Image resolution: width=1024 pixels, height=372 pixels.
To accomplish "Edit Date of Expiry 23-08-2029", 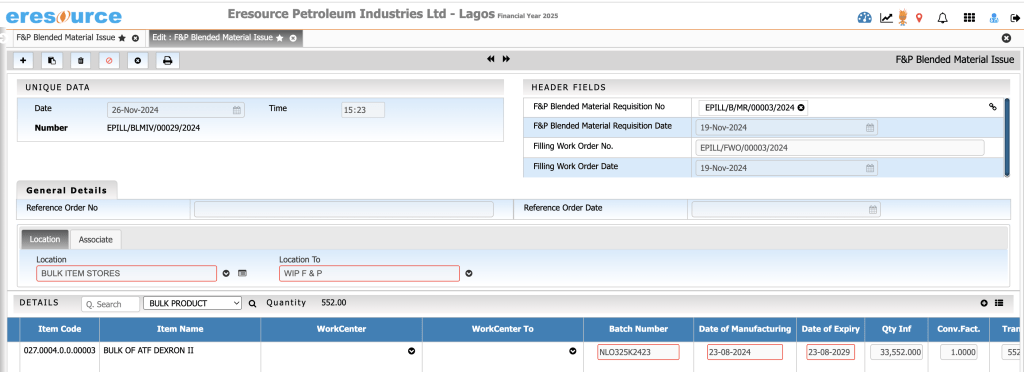I will (830, 352).
